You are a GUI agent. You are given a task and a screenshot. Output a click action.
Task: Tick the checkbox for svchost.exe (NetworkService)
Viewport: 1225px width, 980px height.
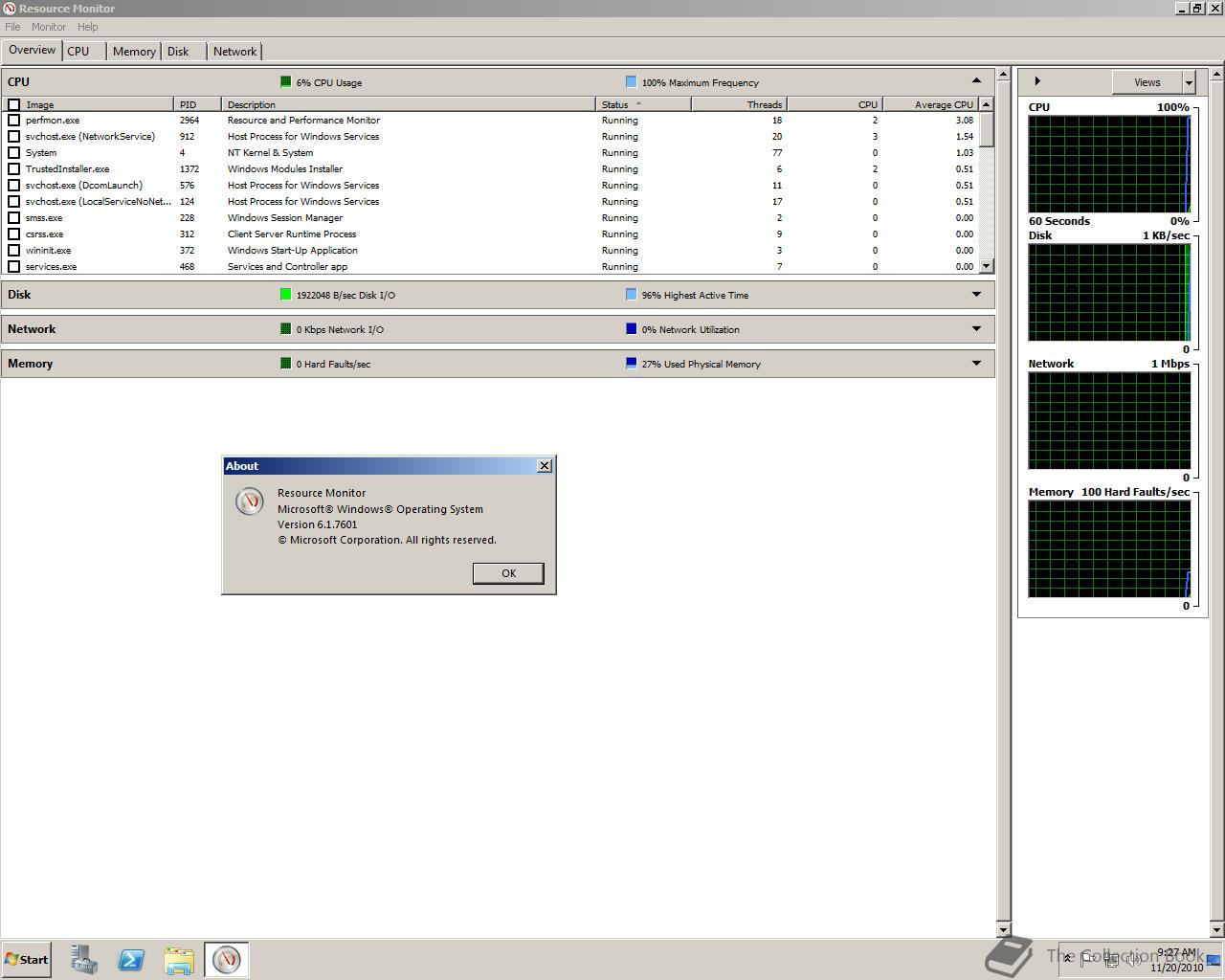(x=14, y=137)
